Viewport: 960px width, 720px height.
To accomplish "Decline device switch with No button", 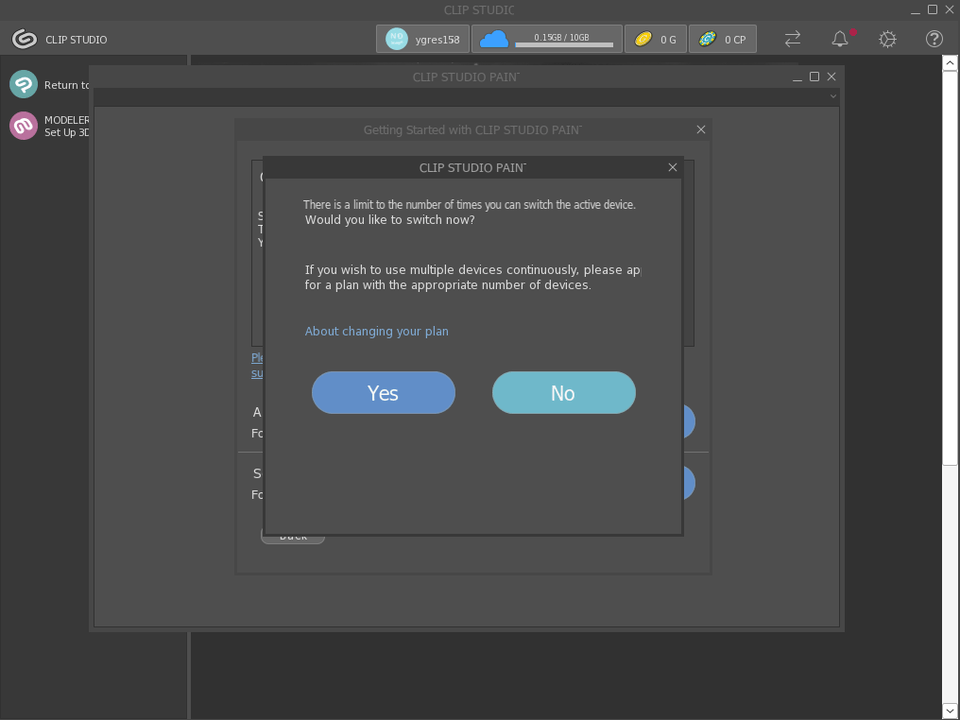I will pos(563,392).
